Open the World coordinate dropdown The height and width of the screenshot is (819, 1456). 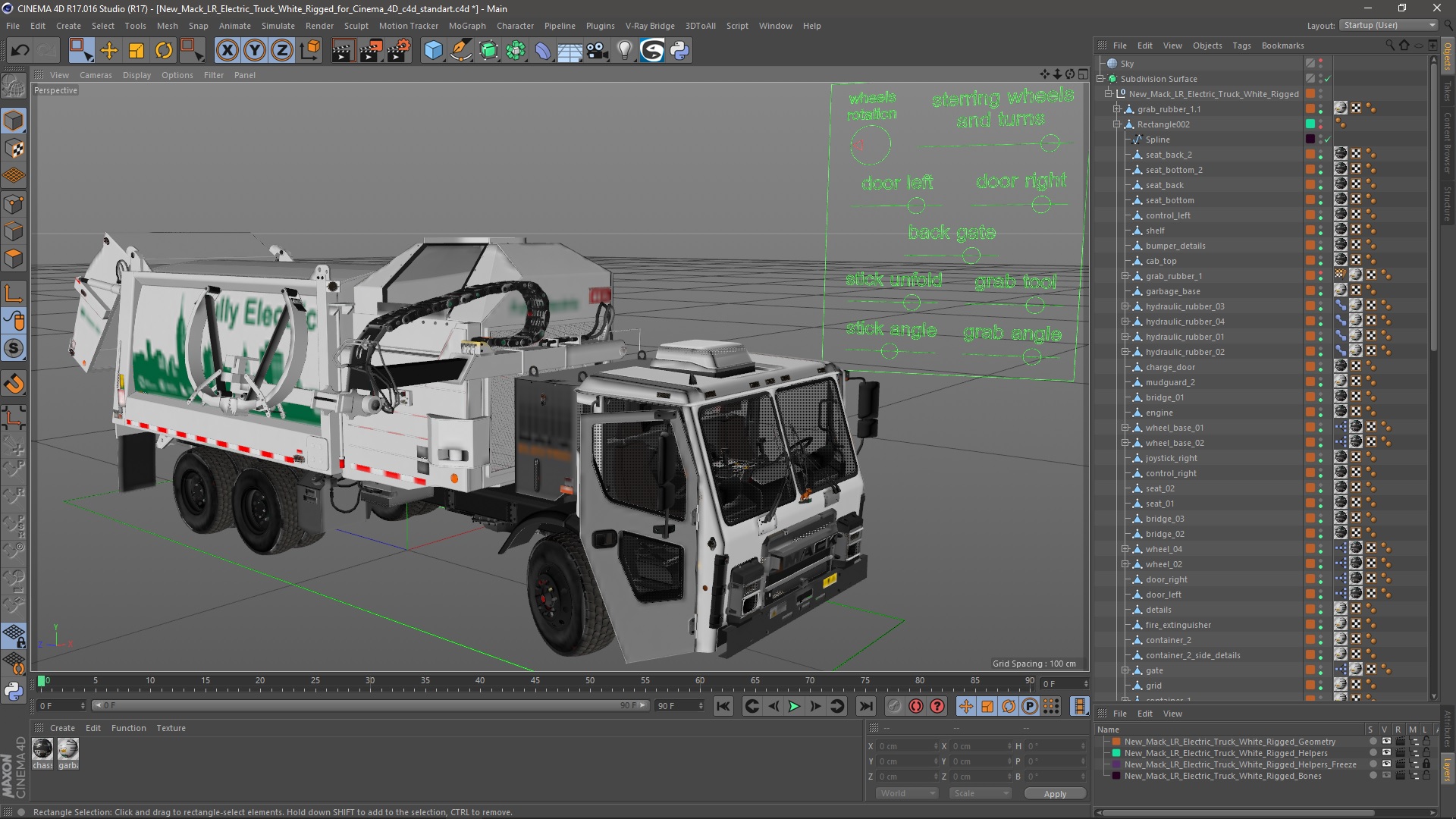coord(908,793)
